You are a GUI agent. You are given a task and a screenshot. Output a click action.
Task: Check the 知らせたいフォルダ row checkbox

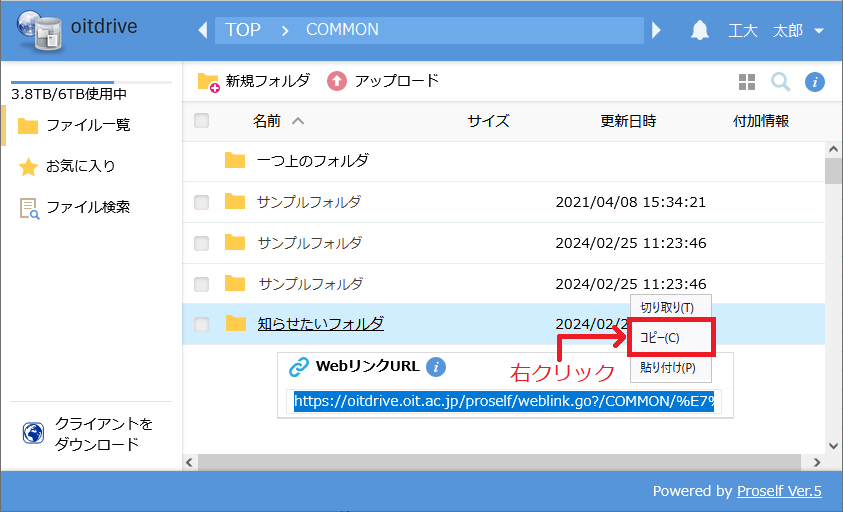pyautogui.click(x=202, y=324)
